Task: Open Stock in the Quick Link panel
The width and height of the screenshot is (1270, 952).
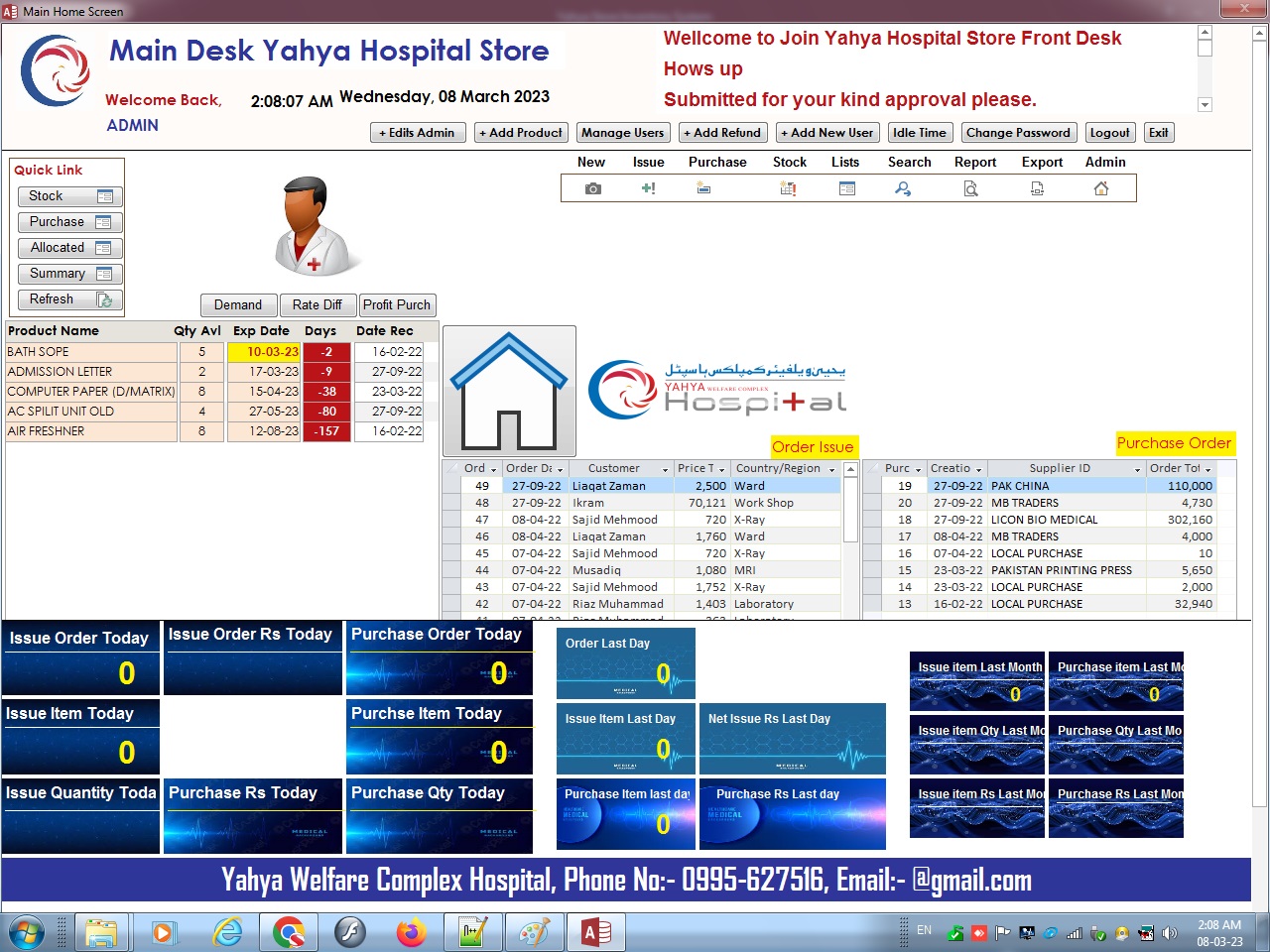Action: point(69,196)
